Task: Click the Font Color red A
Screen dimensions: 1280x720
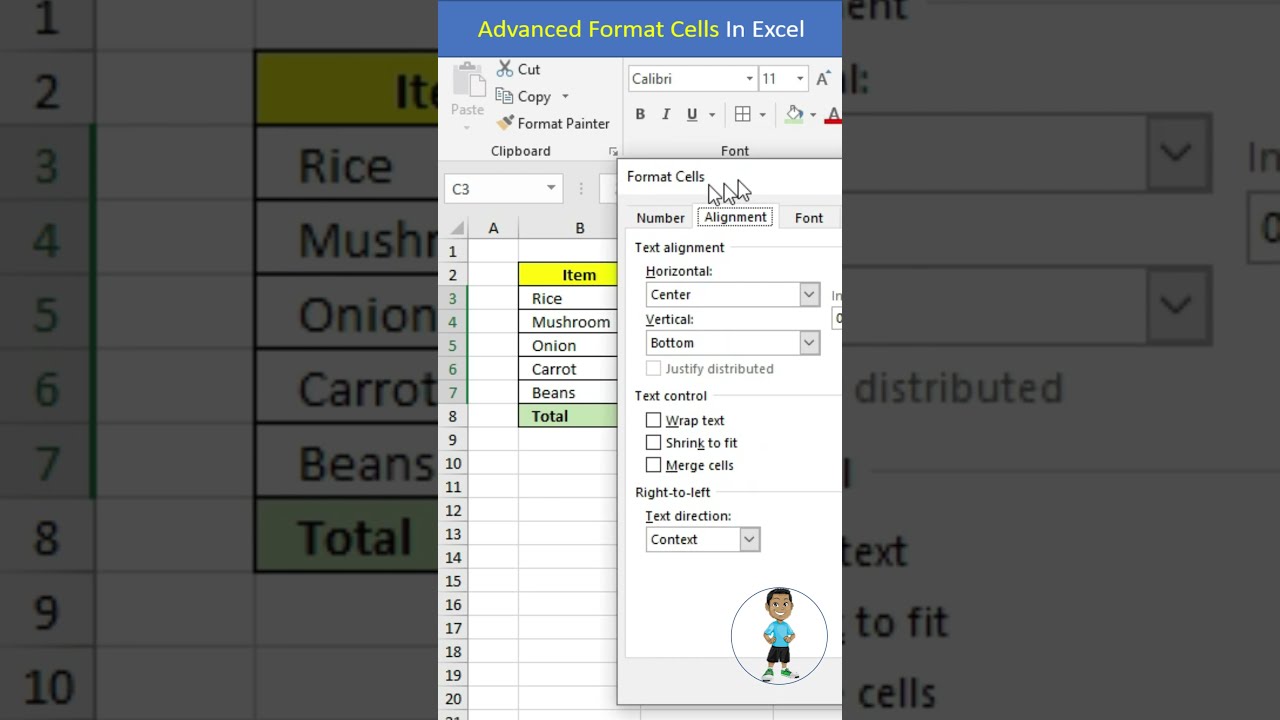Action: pyautogui.click(x=834, y=115)
